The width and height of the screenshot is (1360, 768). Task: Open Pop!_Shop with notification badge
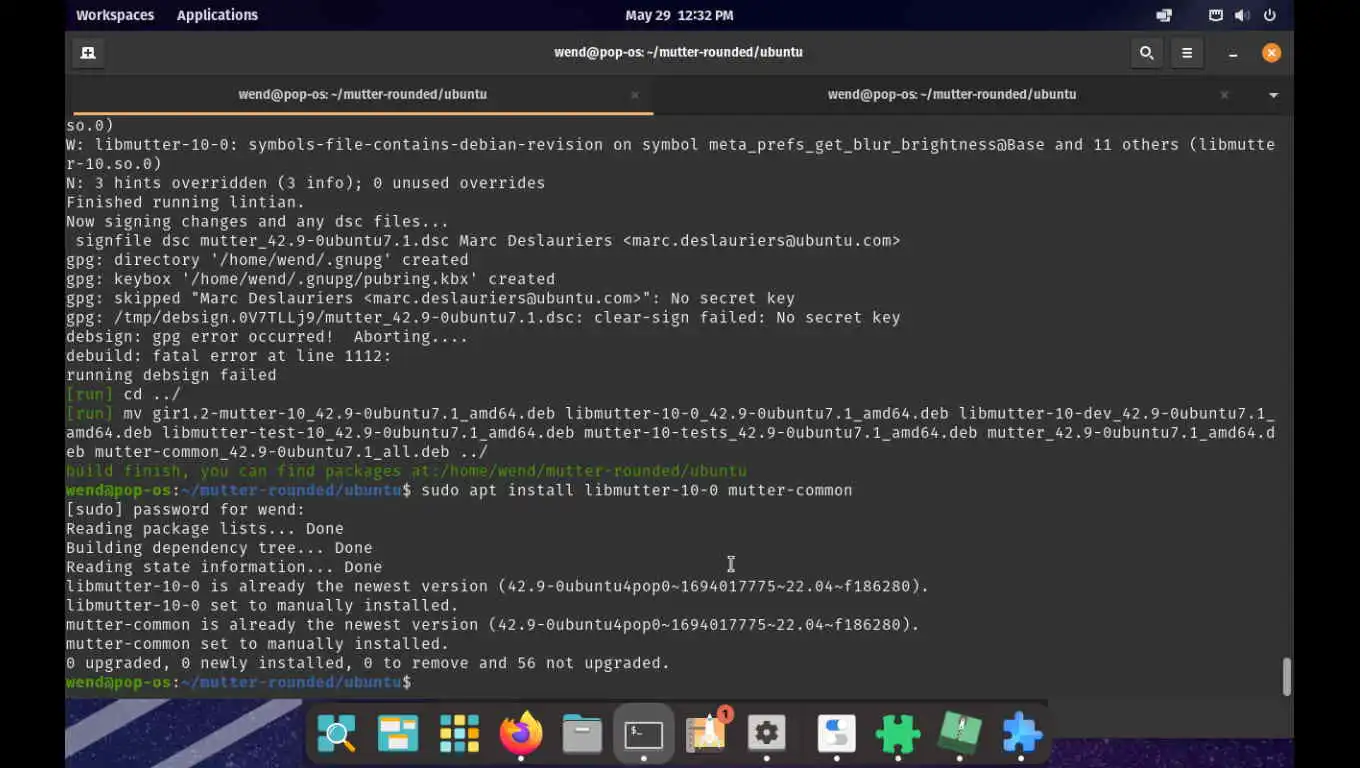coord(707,733)
